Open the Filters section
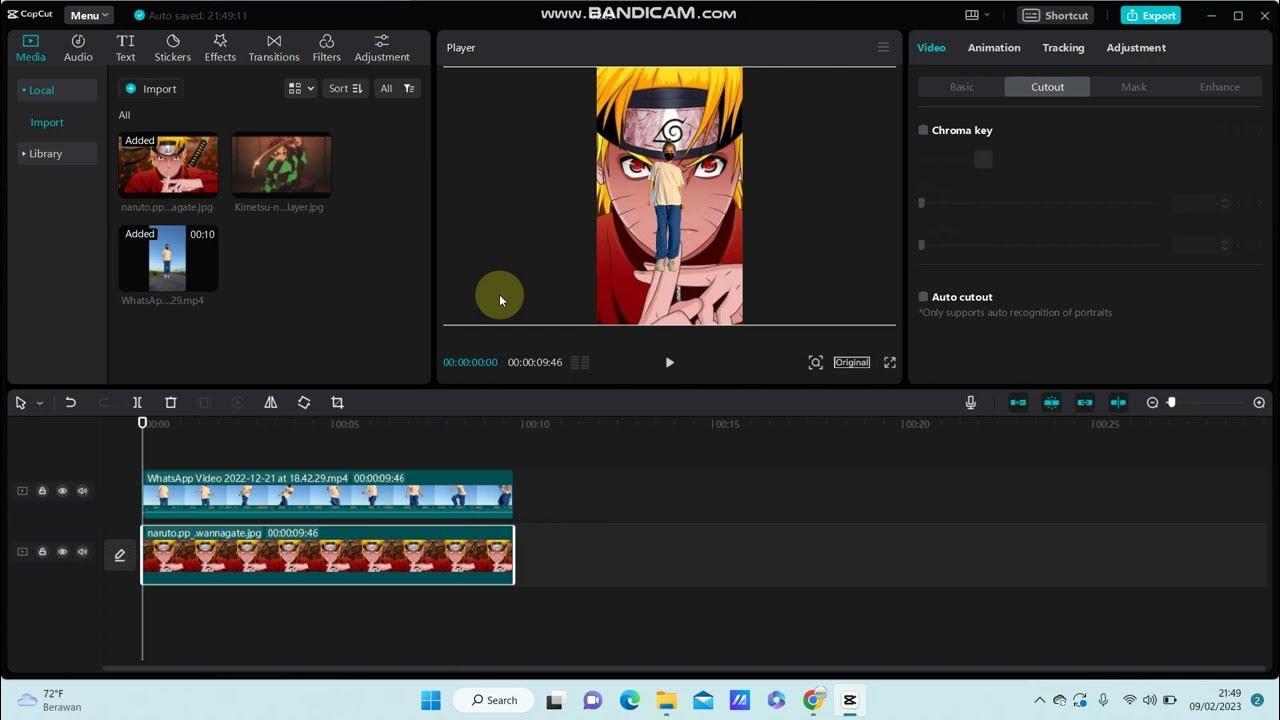 (x=326, y=48)
